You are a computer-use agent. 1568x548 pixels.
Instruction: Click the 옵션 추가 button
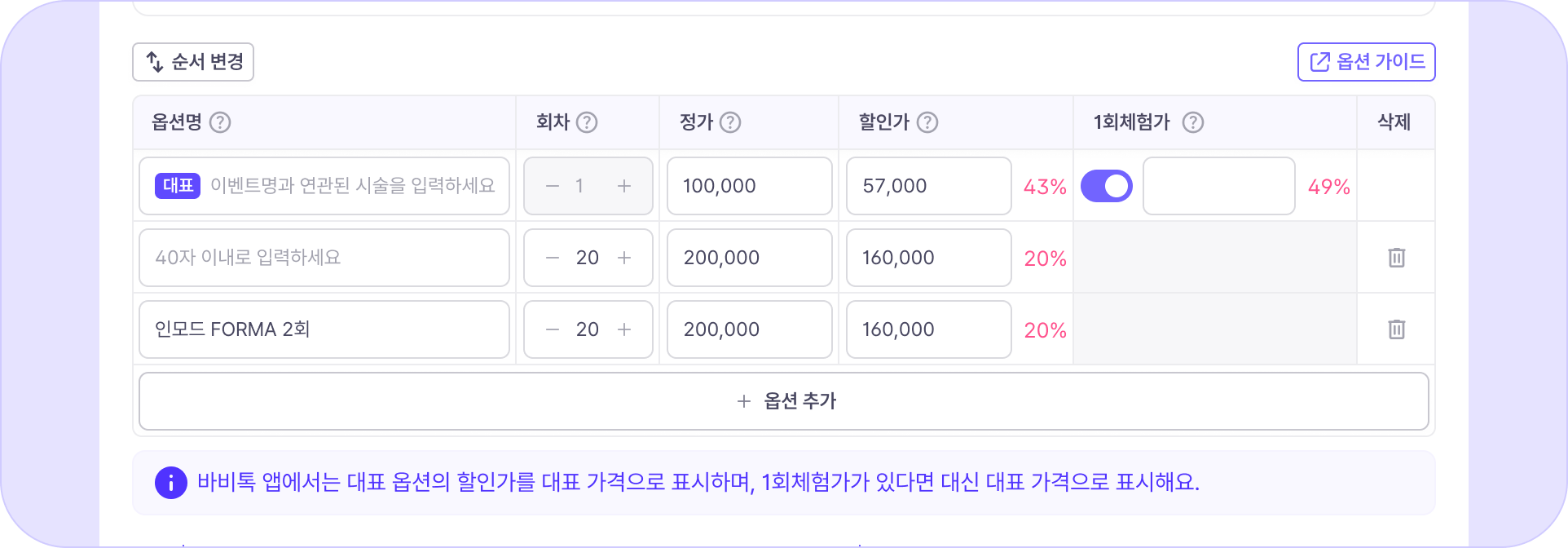click(784, 401)
